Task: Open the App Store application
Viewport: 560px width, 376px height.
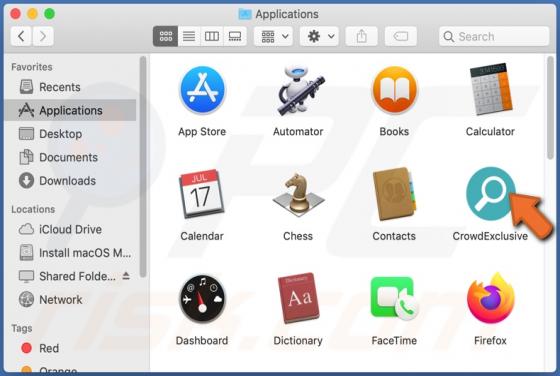Action: coord(202,90)
